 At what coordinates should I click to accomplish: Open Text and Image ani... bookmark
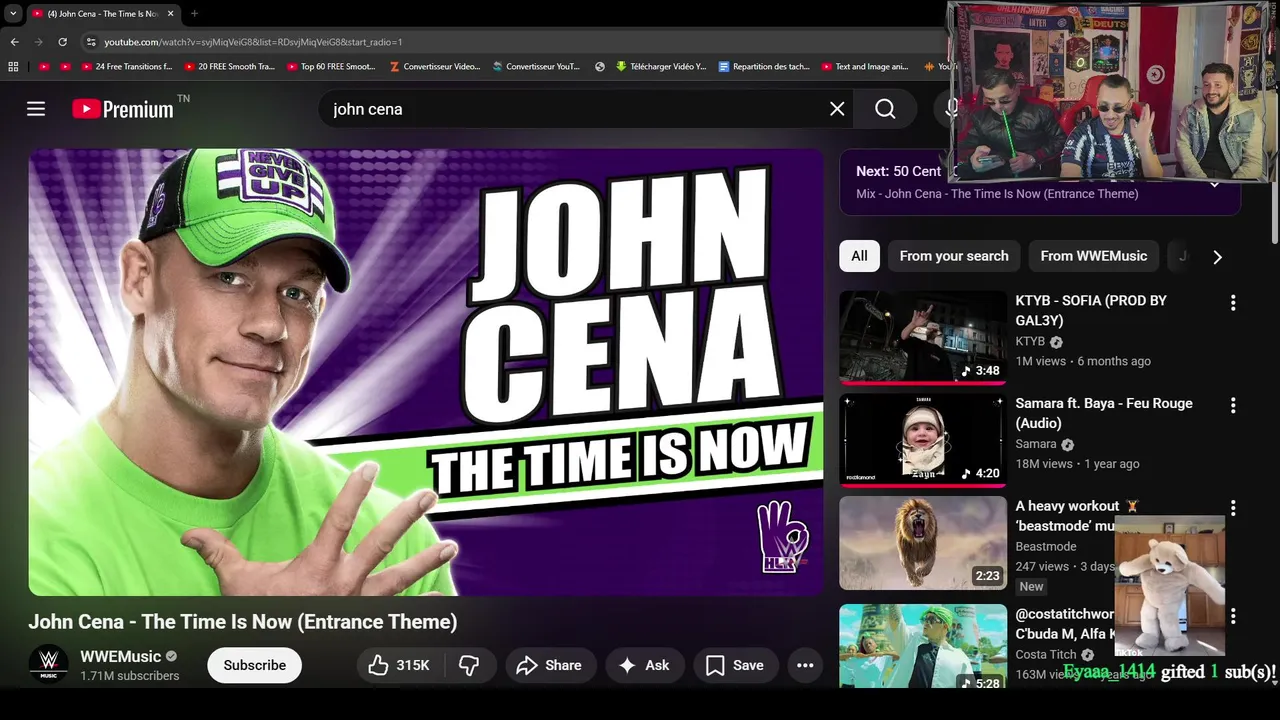click(865, 67)
